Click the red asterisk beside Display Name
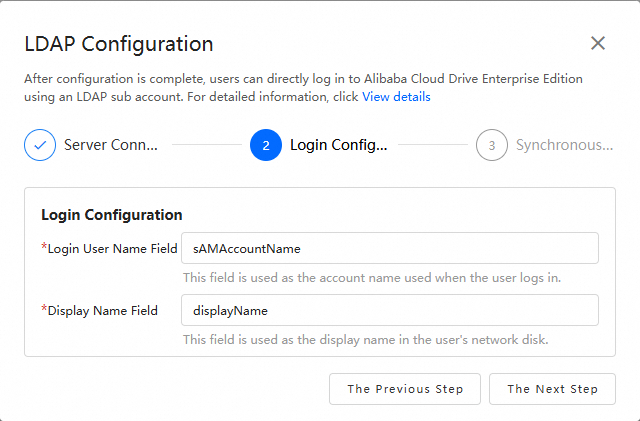640x421 pixels. click(x=44, y=309)
